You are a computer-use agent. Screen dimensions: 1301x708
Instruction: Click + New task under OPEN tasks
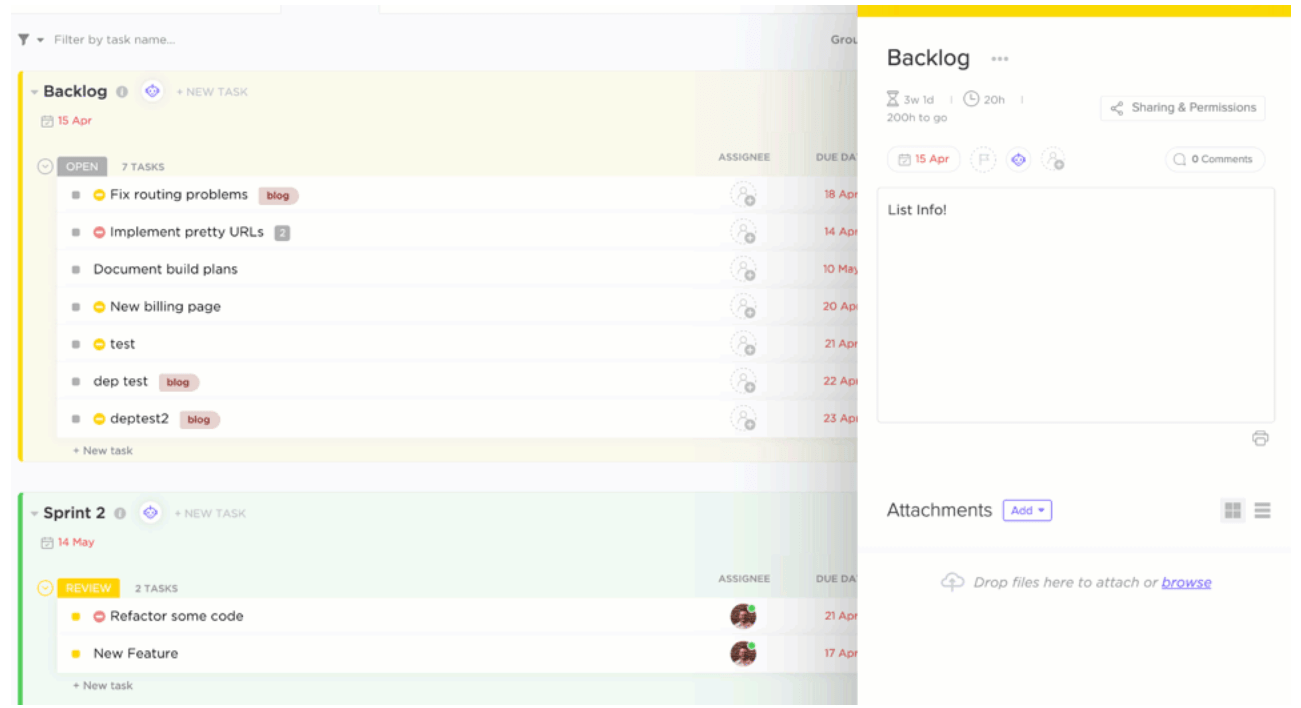(x=103, y=451)
